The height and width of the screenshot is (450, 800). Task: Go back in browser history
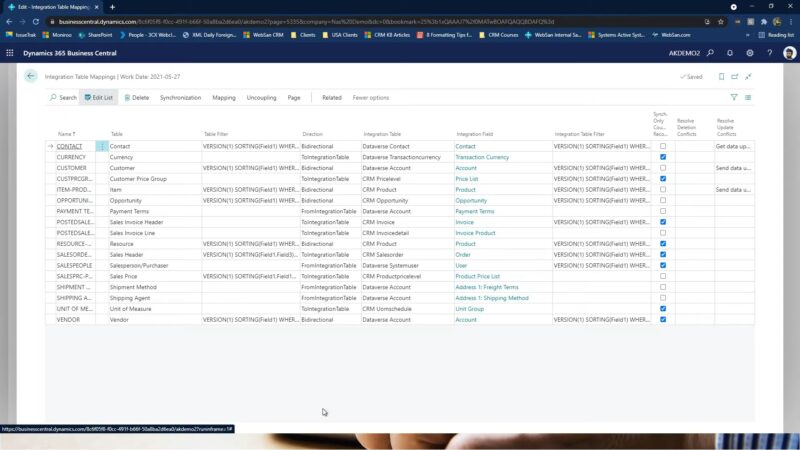pos(9,22)
